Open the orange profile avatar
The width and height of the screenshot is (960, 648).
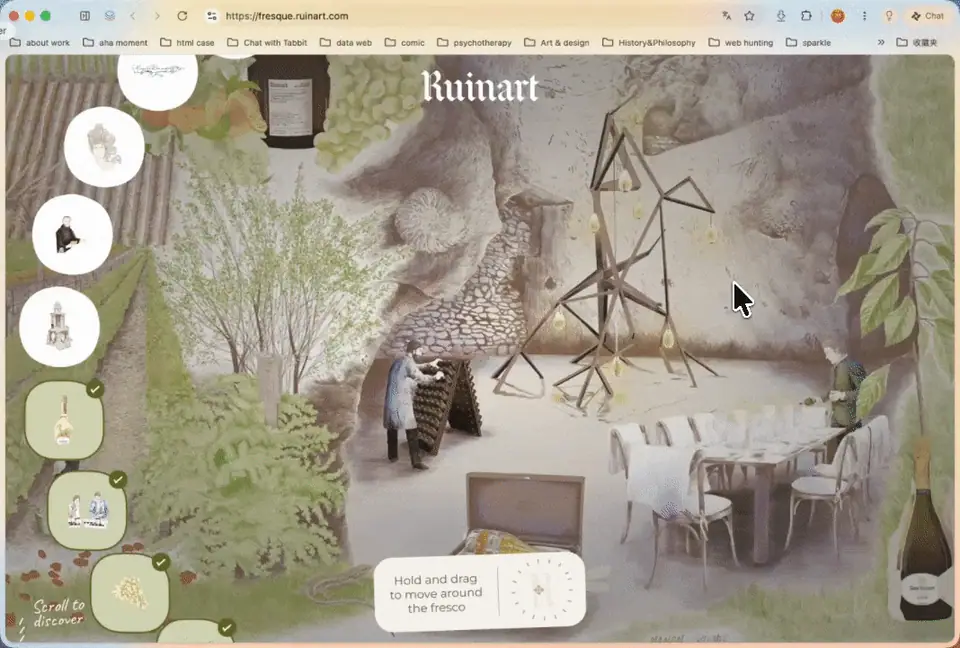(838, 16)
